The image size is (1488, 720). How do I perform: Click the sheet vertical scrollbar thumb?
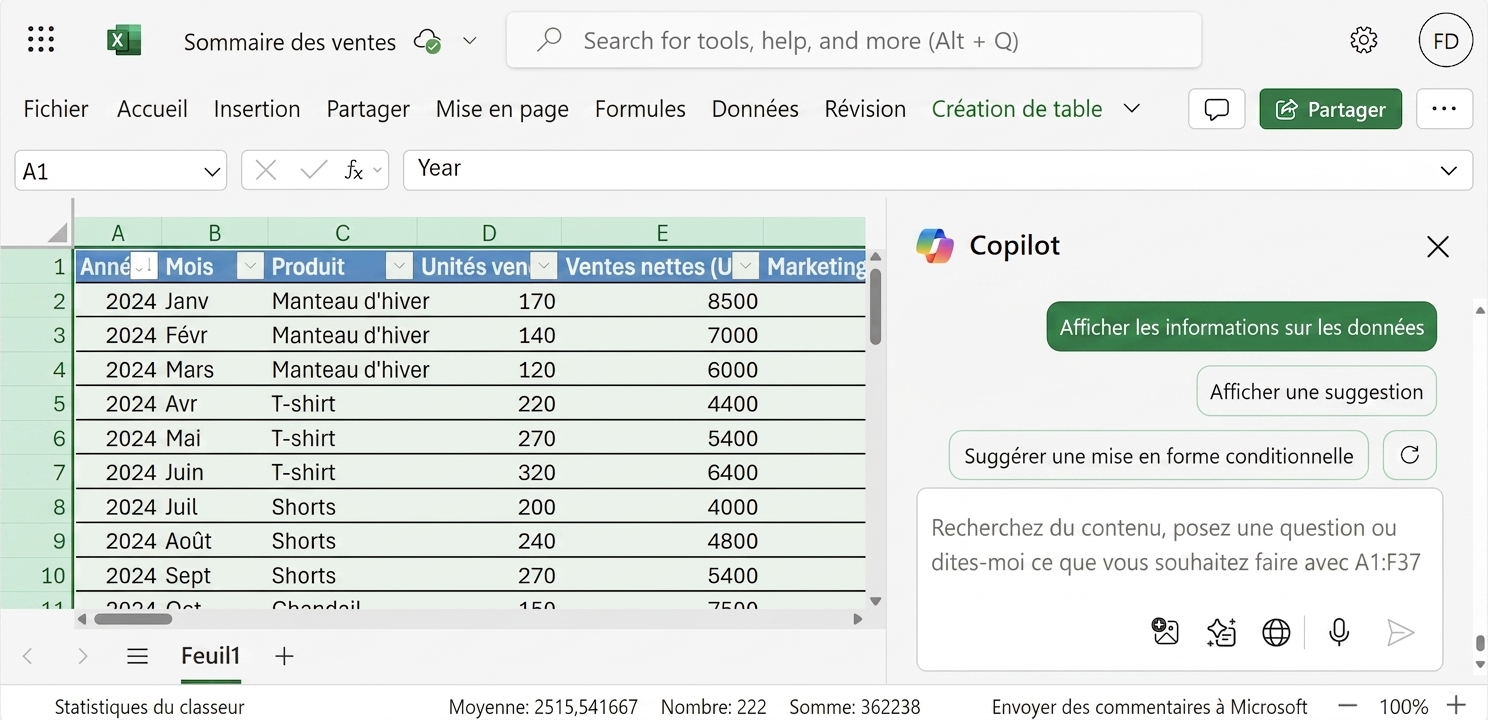(876, 308)
